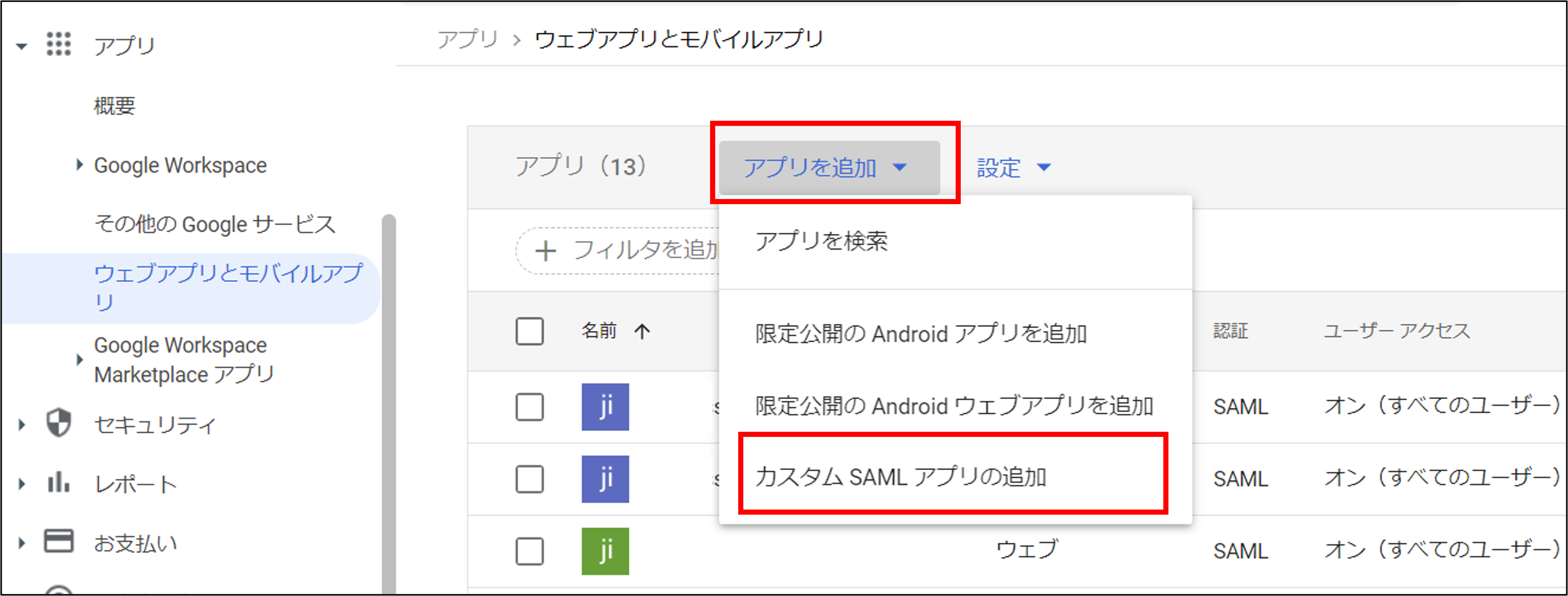Image resolution: width=1568 pixels, height=596 pixels.
Task: Toggle the select-all checkbox in table header
Action: (x=529, y=332)
